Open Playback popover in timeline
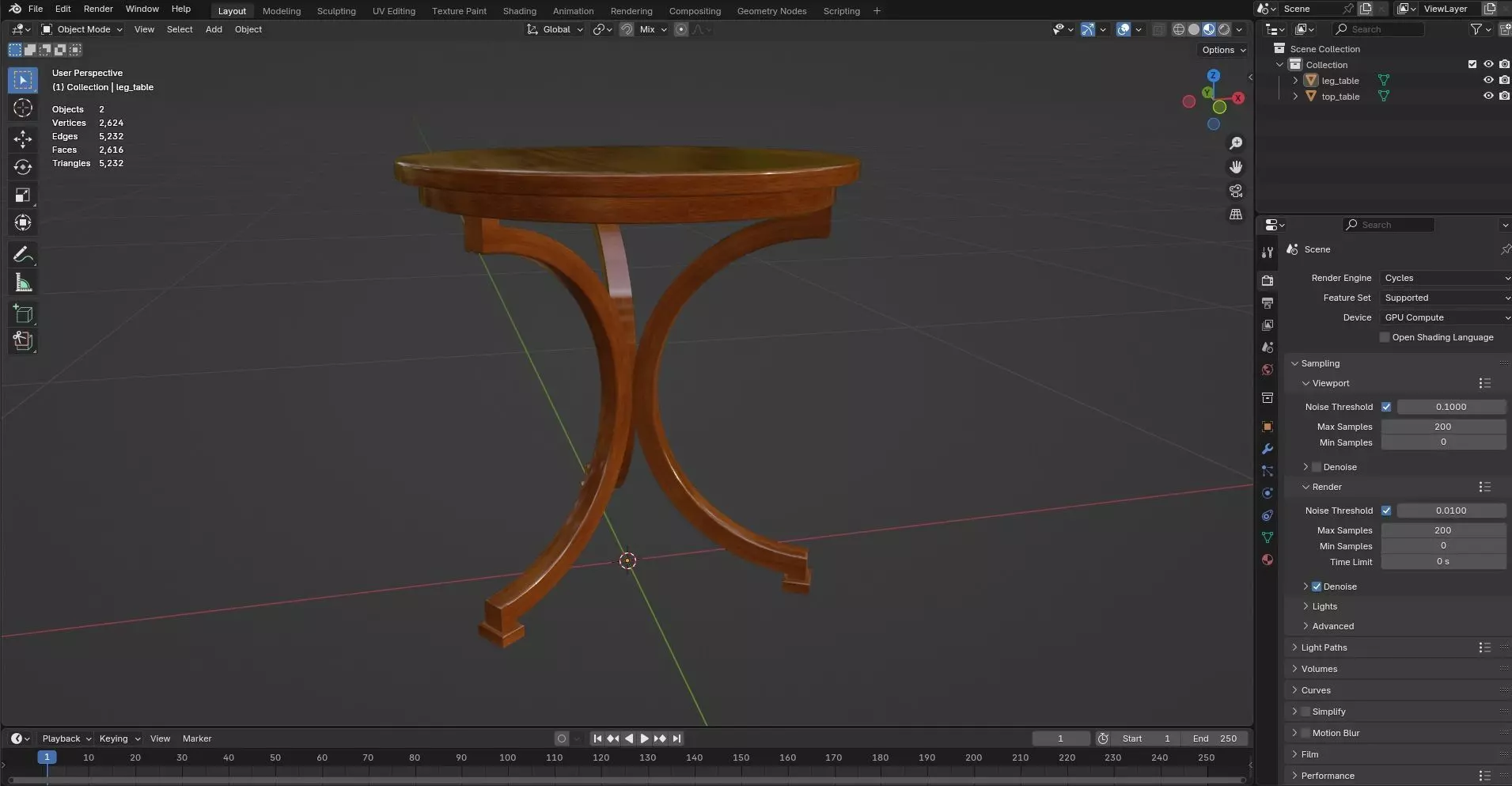The height and width of the screenshot is (786, 1512). [x=66, y=739]
